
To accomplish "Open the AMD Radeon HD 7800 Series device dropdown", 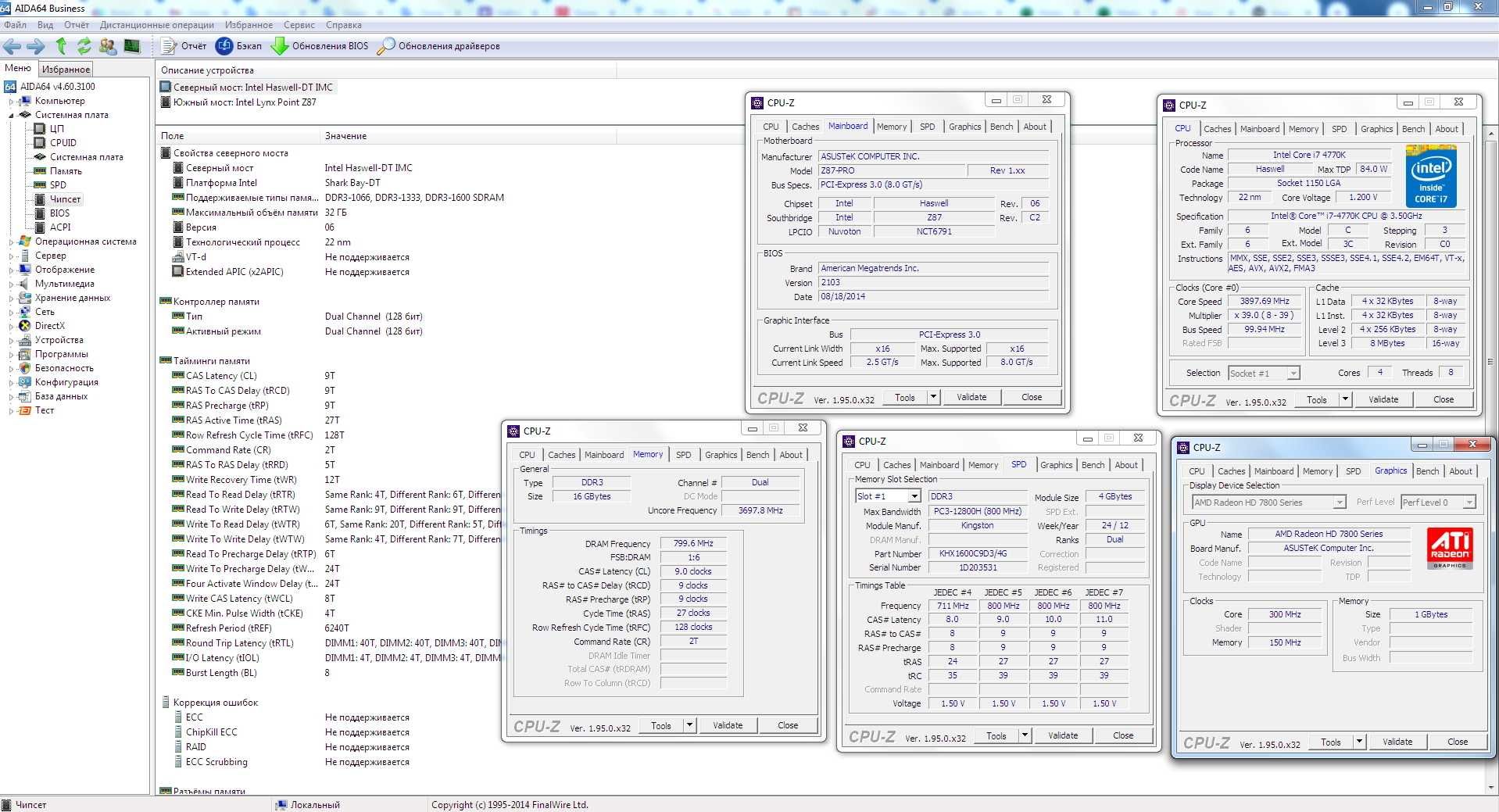I will [x=1339, y=503].
